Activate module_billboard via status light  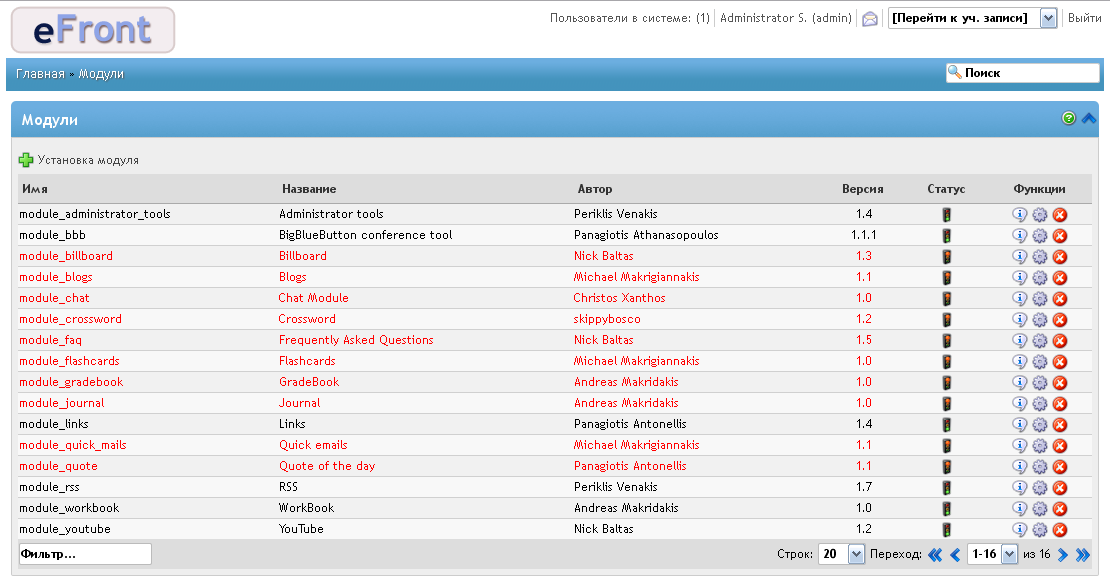(946, 257)
